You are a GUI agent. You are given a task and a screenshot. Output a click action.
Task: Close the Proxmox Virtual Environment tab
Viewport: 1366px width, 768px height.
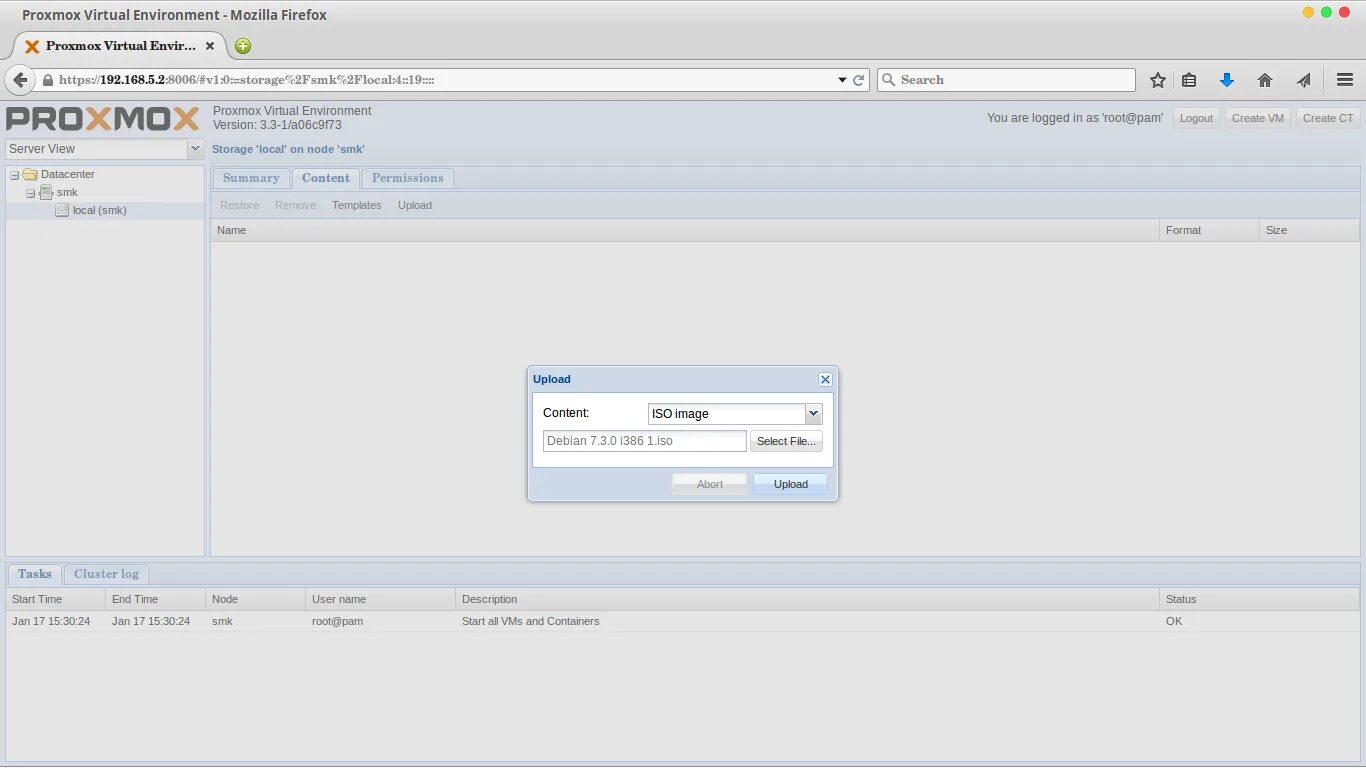point(210,46)
